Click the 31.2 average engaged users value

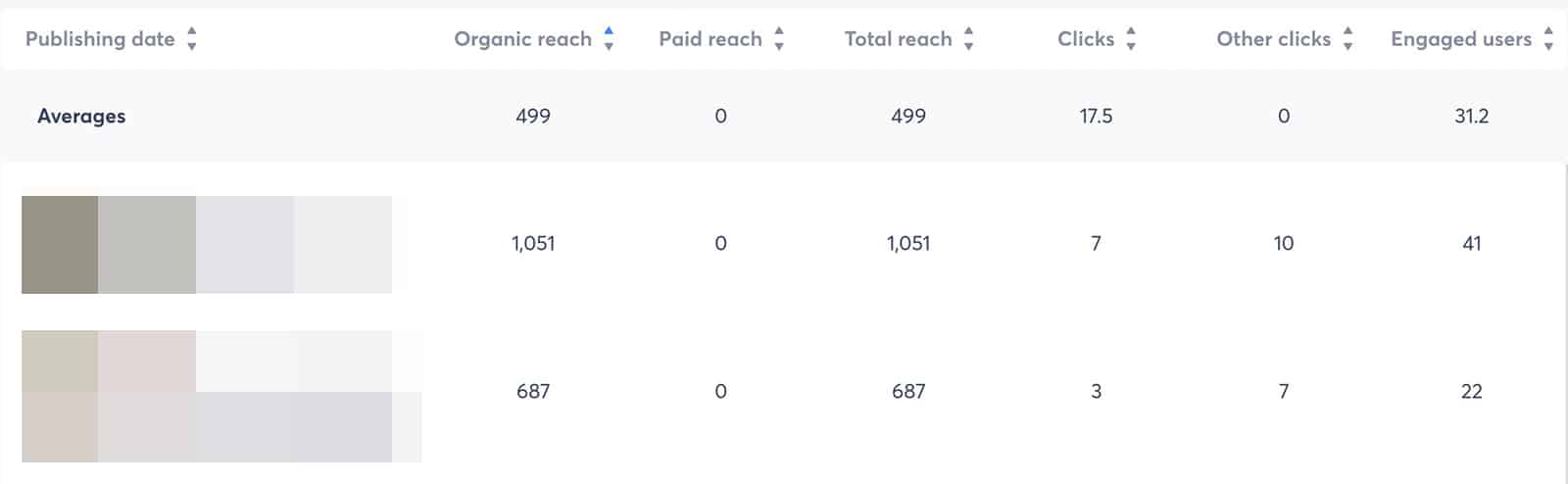(1471, 117)
